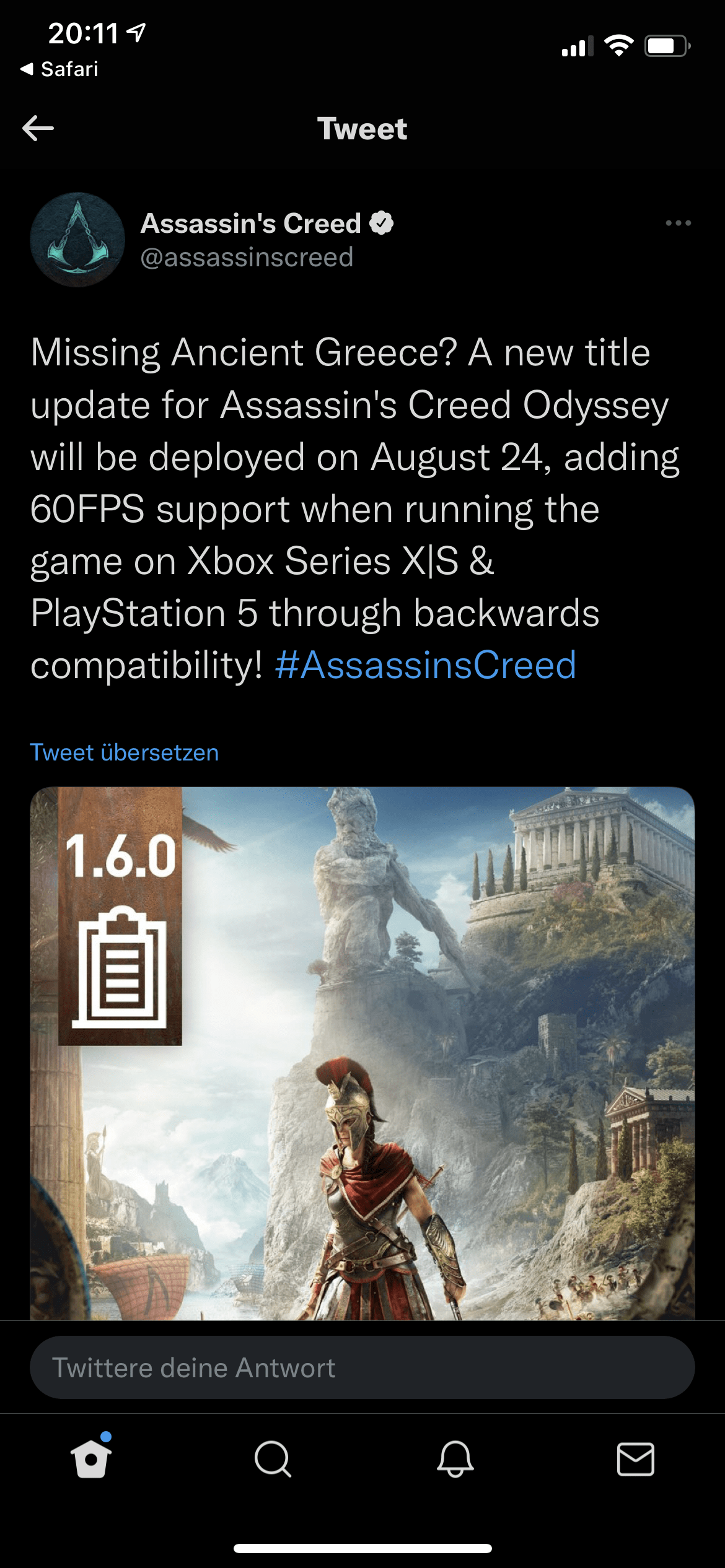
Task: Tap the verified badge next to Assassin's Creed
Action: pos(382,223)
